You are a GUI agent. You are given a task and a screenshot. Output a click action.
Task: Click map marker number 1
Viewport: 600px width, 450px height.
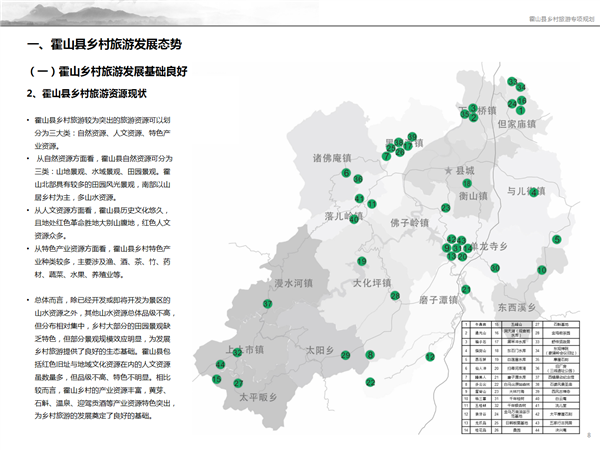point(520,110)
